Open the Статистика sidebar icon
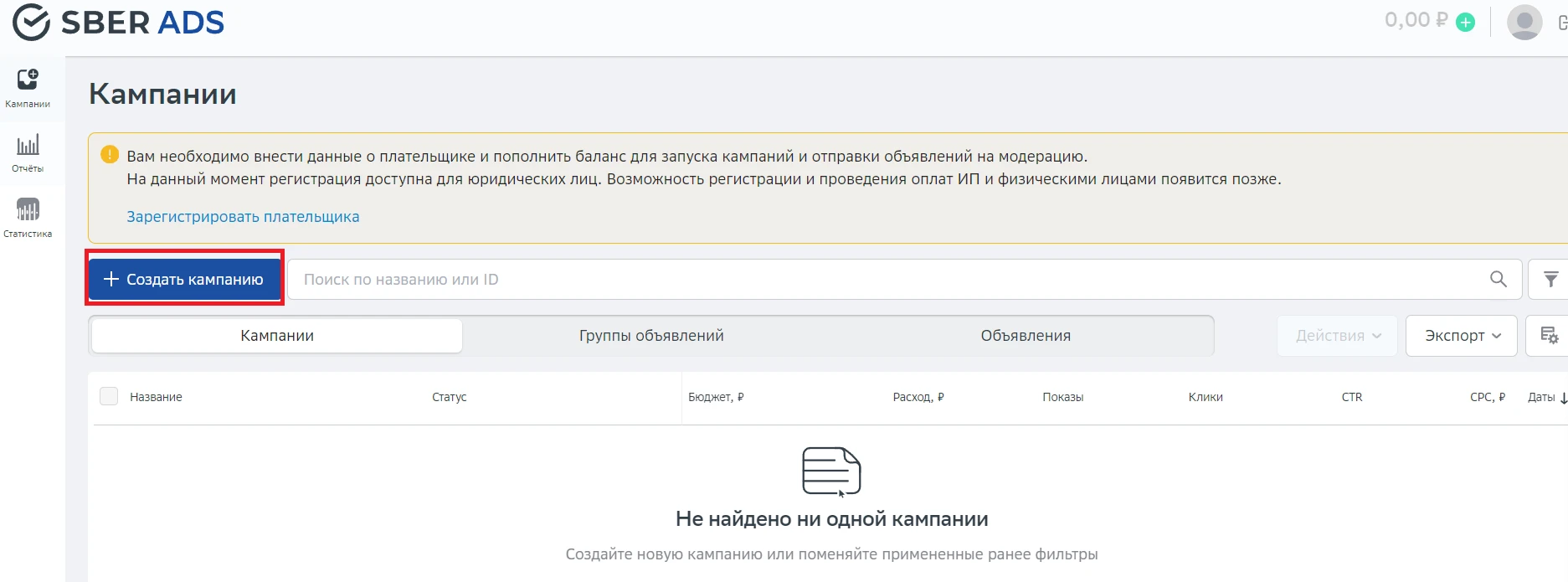This screenshot has height=582, width=1568. 28,218
